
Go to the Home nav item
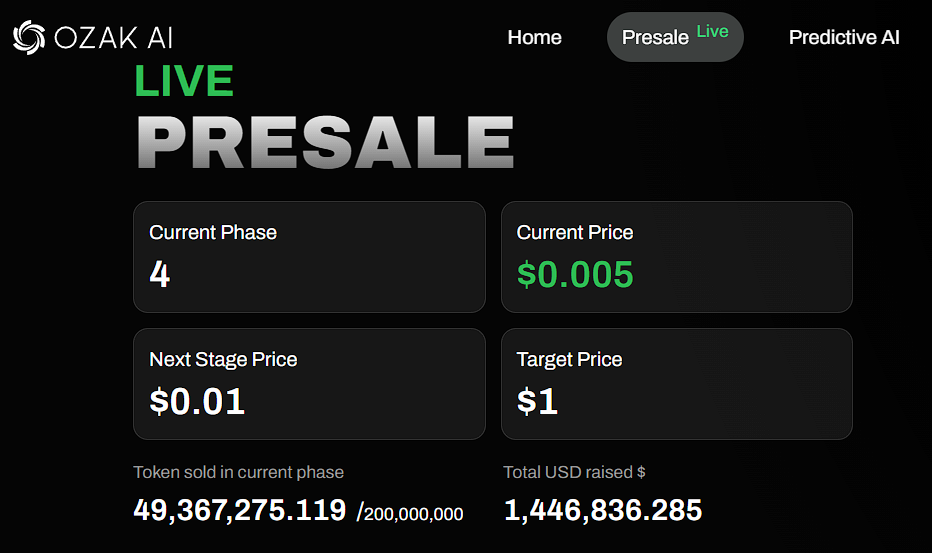(x=534, y=38)
